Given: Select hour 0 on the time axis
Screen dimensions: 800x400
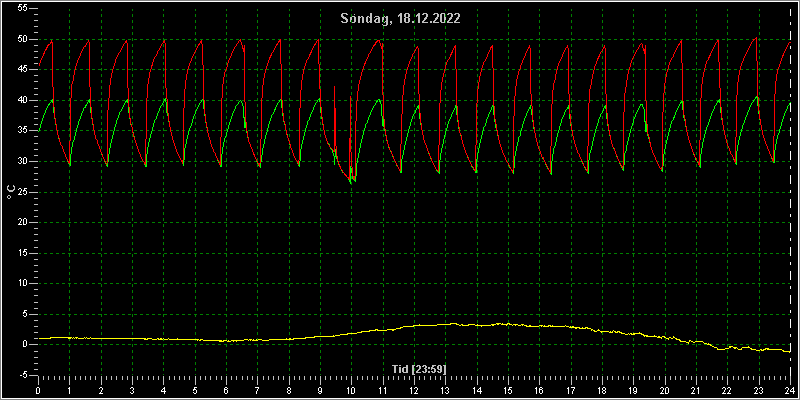Looking at the screenshot, I should click(x=38, y=391).
